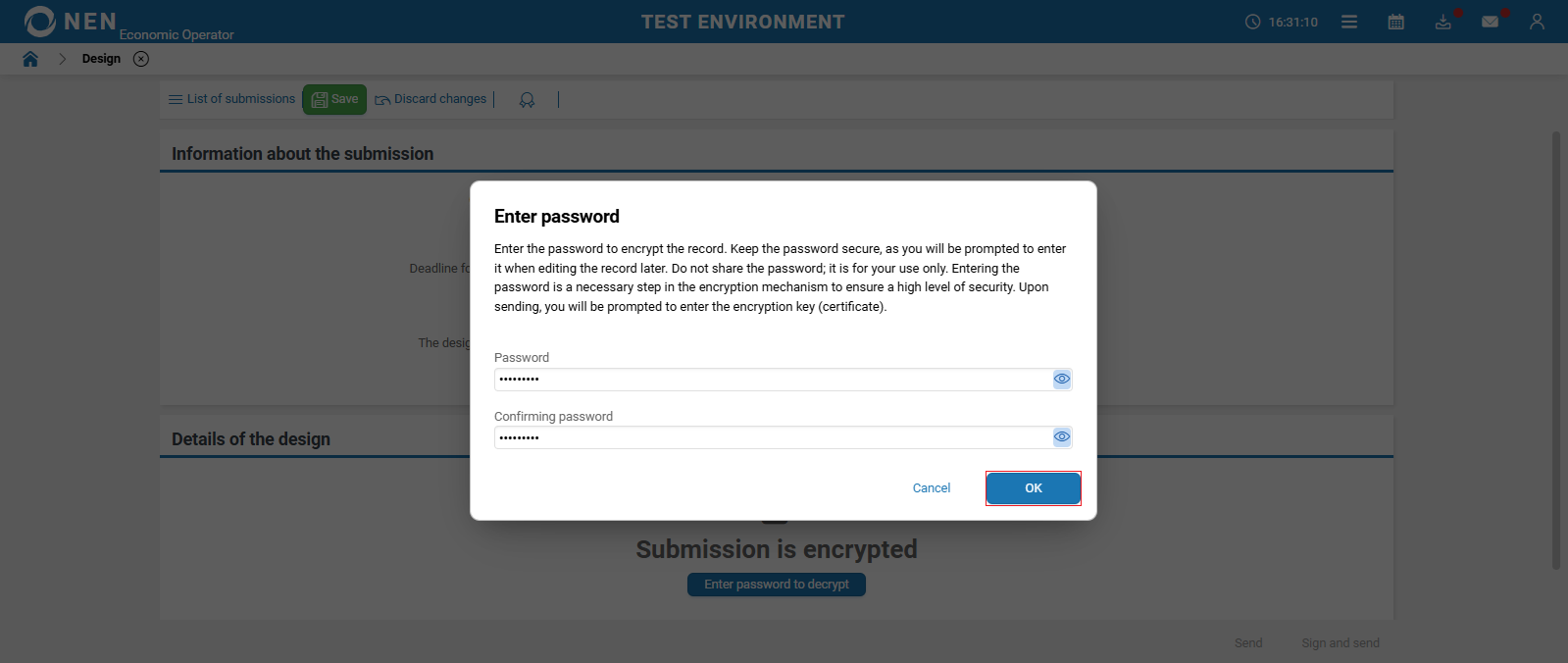Open the messages envelope icon
This screenshot has width=1568, height=663.
point(1490,22)
